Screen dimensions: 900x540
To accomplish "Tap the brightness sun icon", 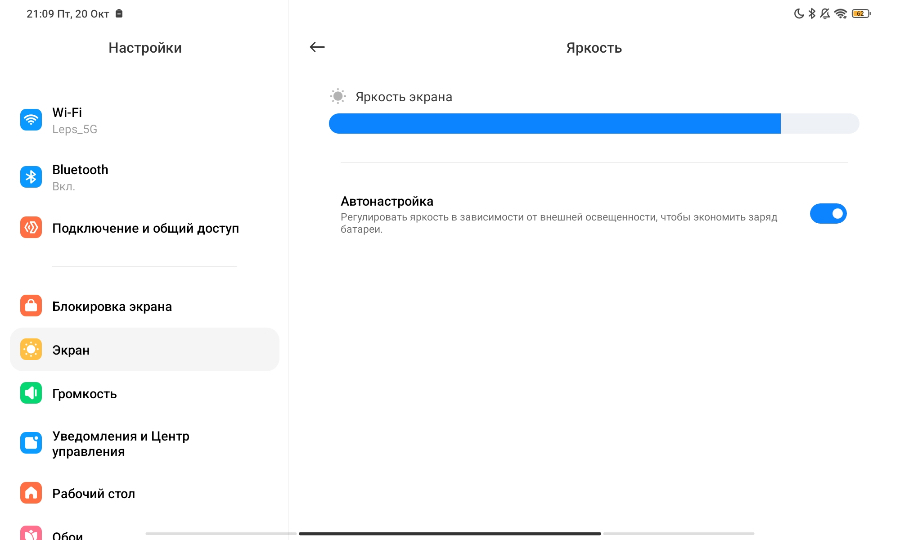I will (x=338, y=96).
